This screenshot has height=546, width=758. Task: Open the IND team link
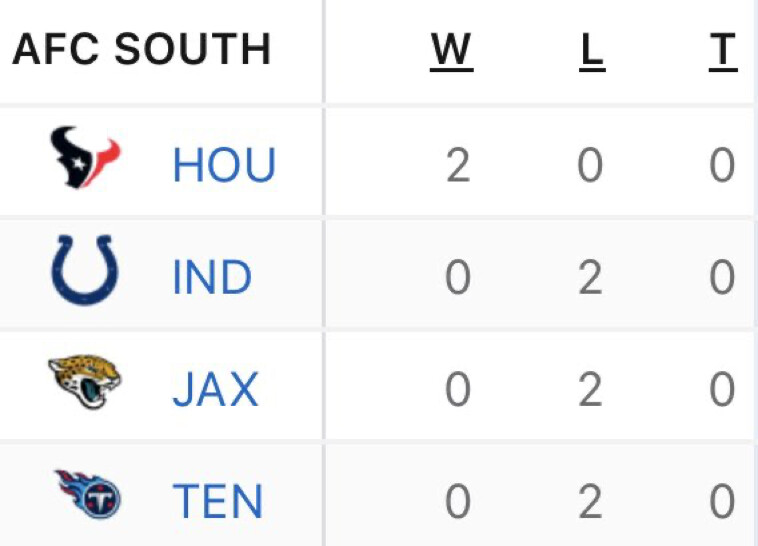coord(212,277)
